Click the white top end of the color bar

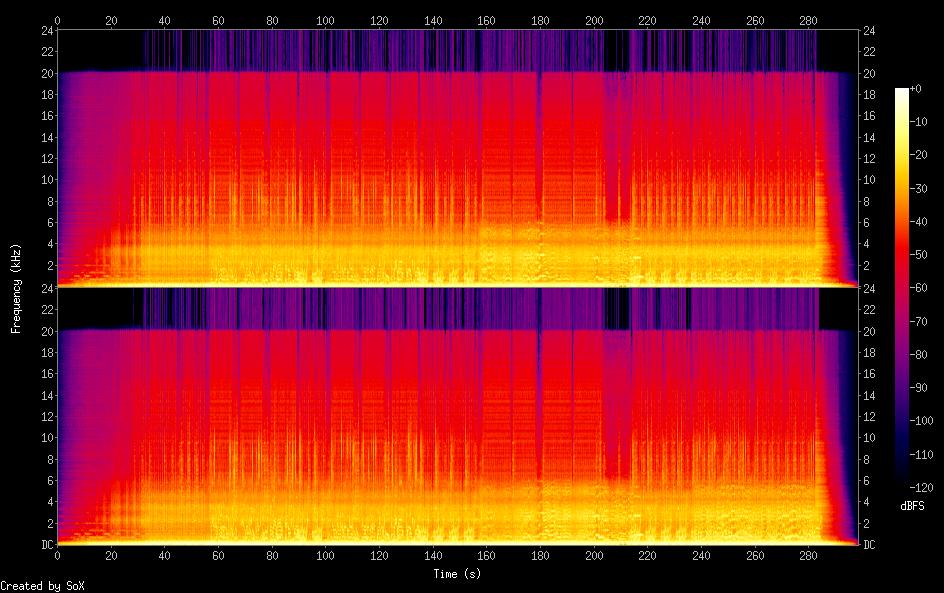(902, 92)
